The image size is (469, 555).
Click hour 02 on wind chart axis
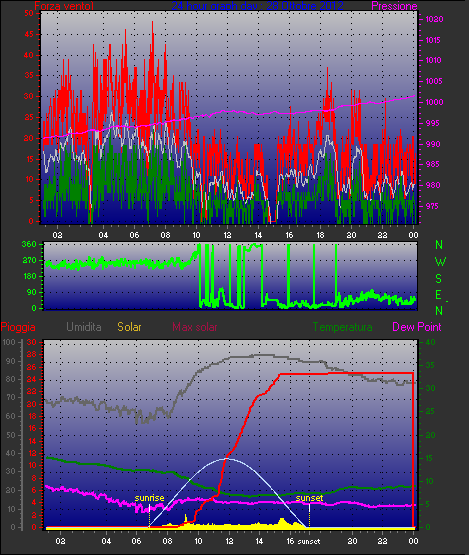click(57, 235)
